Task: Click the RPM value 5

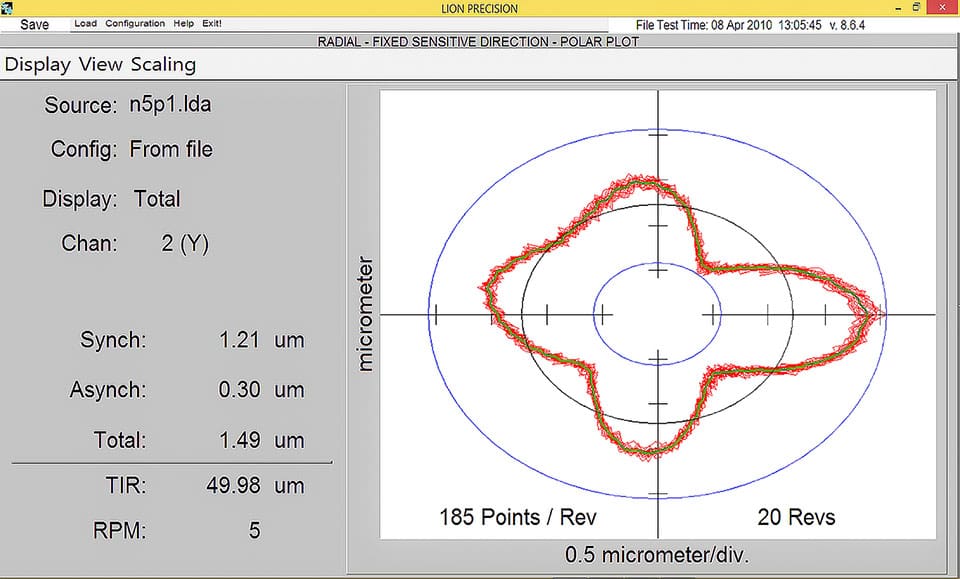Action: point(255,530)
